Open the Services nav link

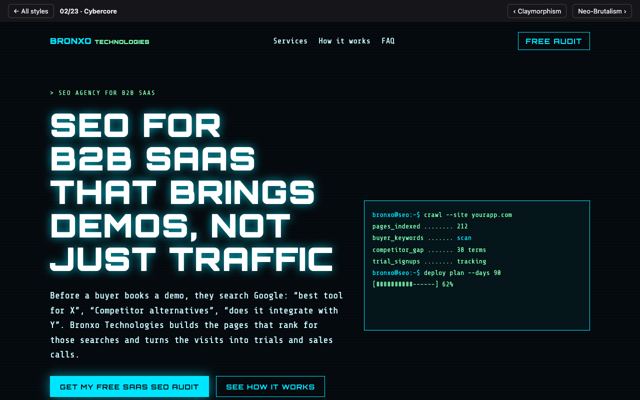point(290,41)
